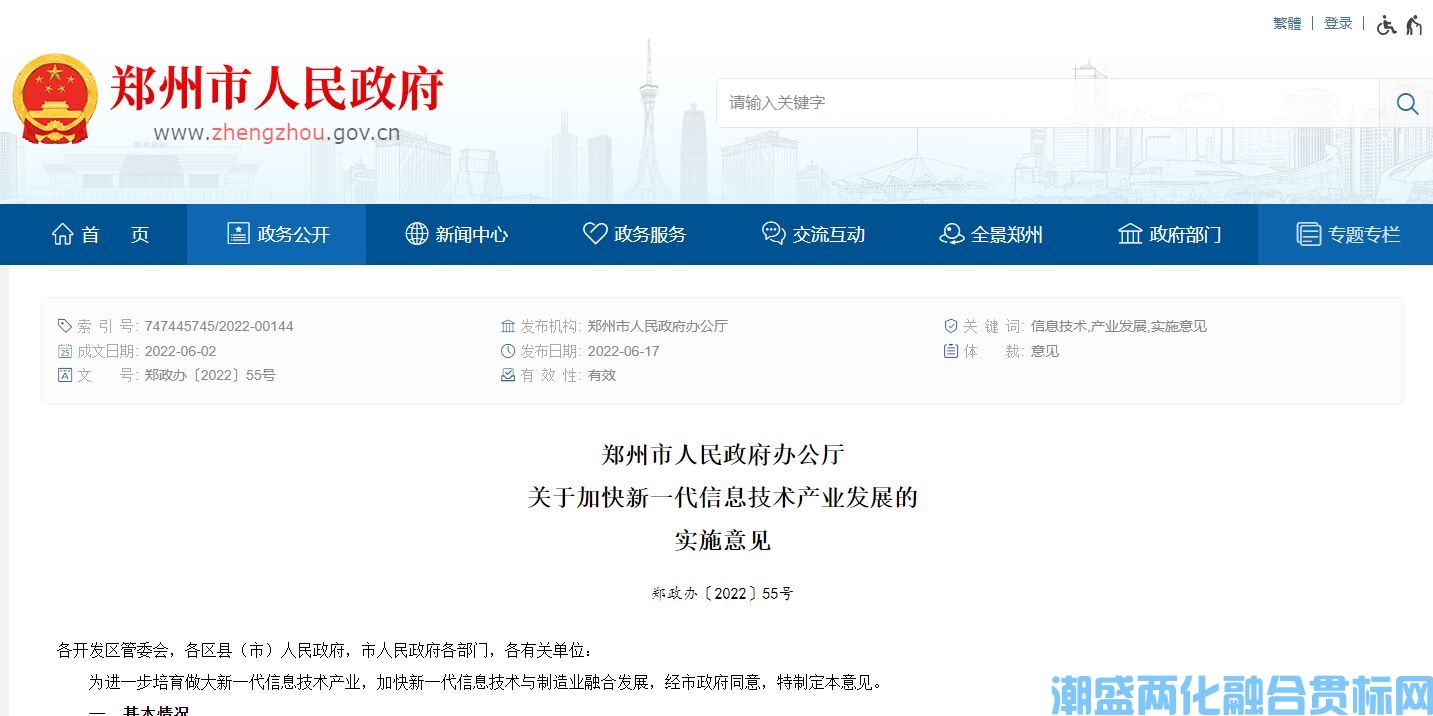The image size is (1433, 716).
Task: Select the 体裁 value 意见
Action: click(x=1044, y=351)
